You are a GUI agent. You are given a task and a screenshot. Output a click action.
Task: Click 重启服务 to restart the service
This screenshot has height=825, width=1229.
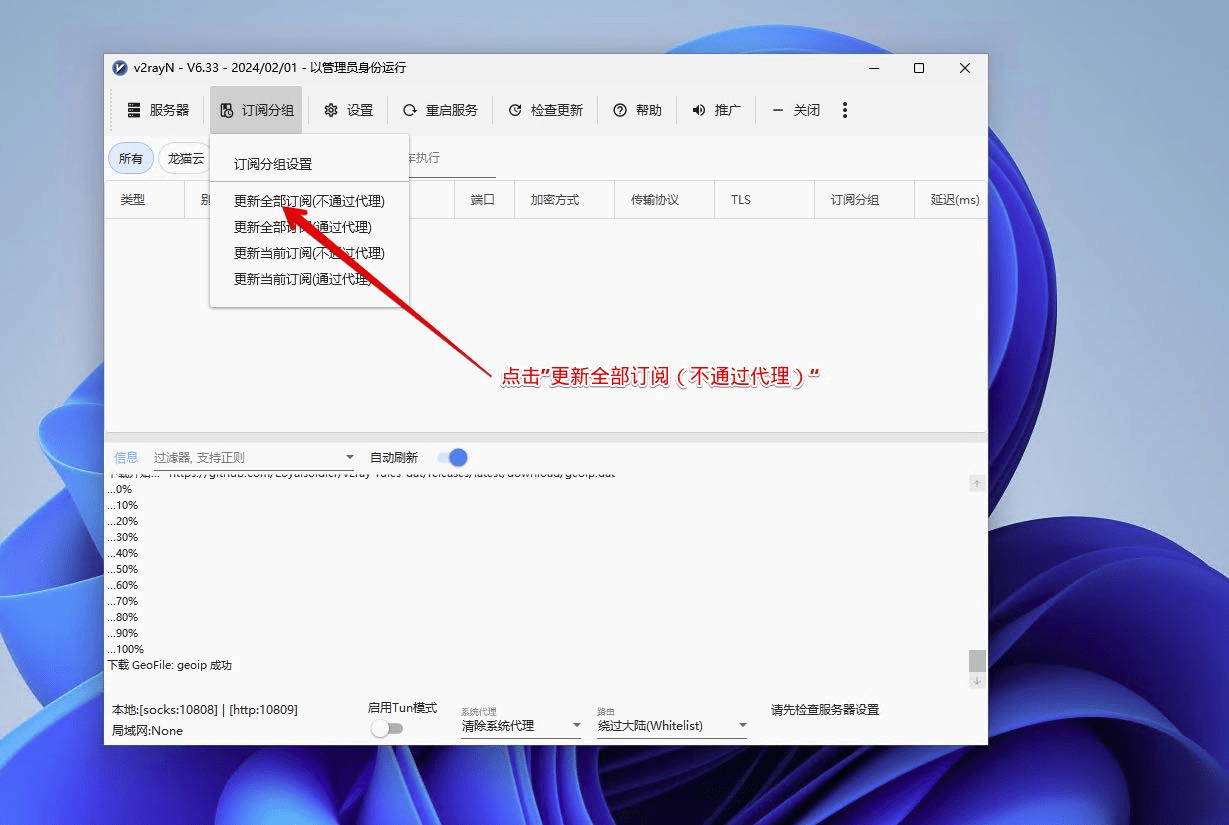440,110
